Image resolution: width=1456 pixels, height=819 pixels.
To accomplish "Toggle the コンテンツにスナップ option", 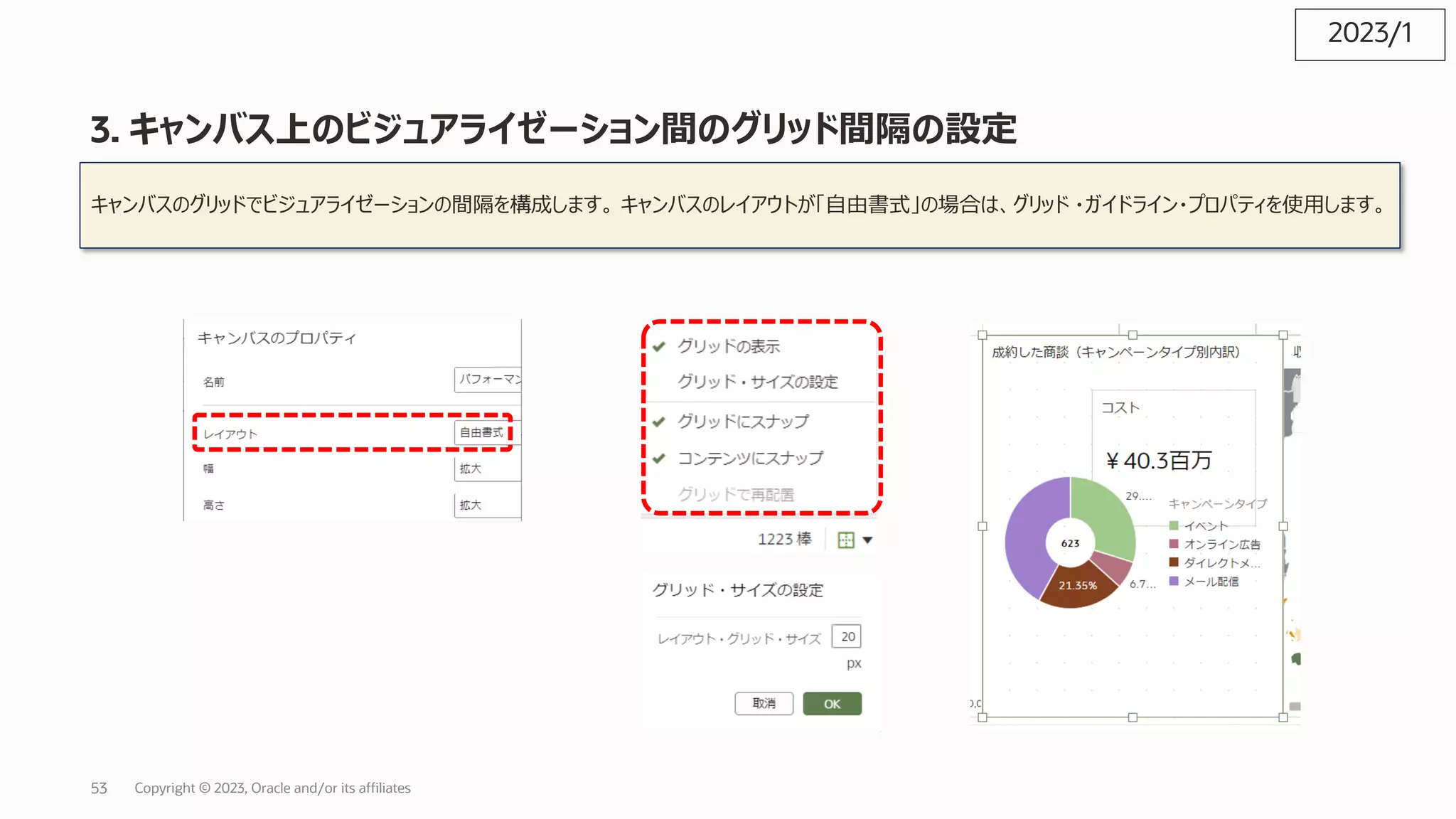I will [750, 459].
